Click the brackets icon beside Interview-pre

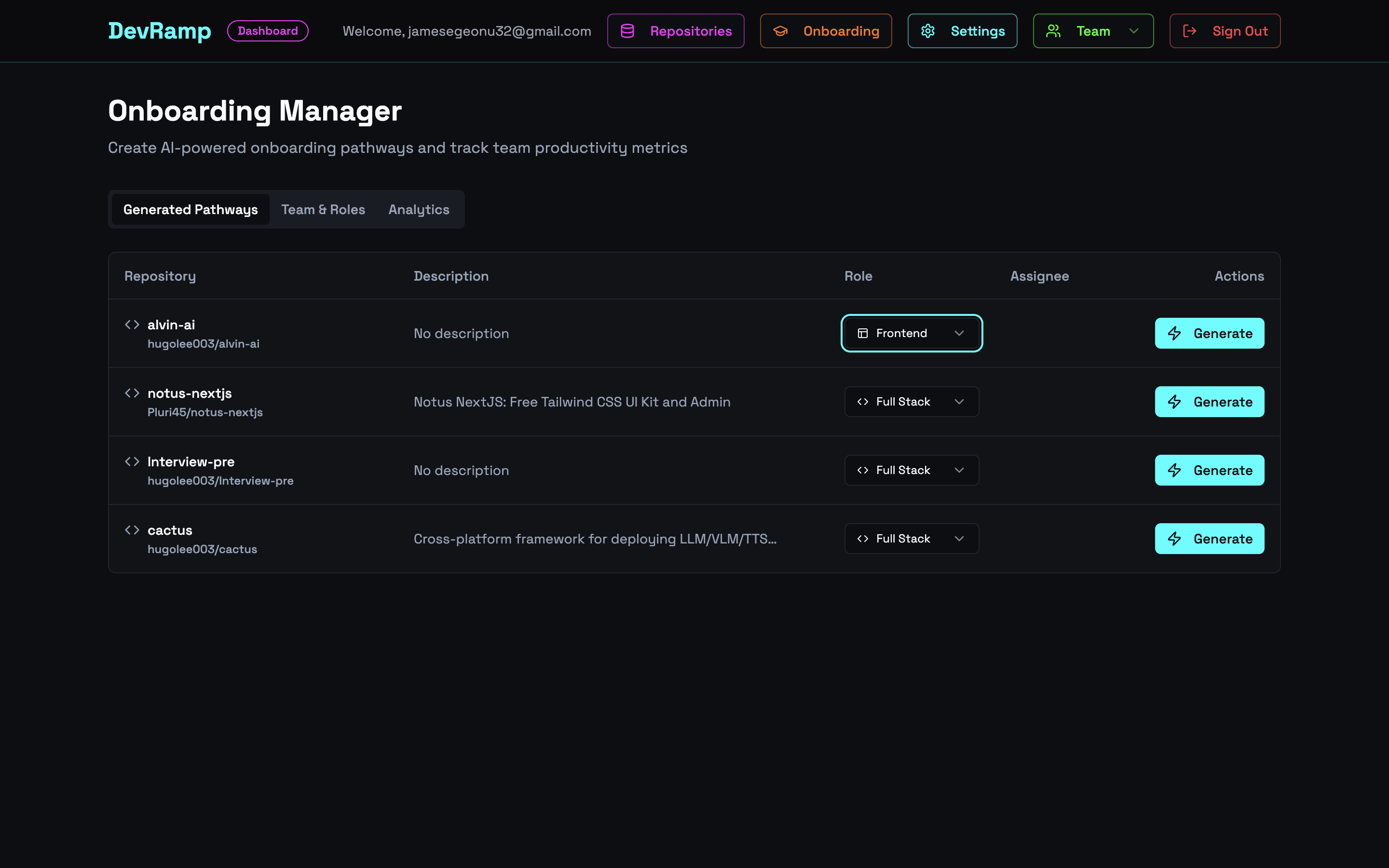132,461
